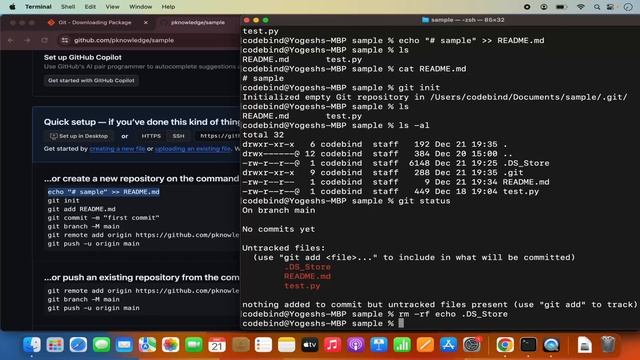The width and height of the screenshot is (640, 360).
Task: Open Keynote in the dock
Action: click(x=379, y=345)
